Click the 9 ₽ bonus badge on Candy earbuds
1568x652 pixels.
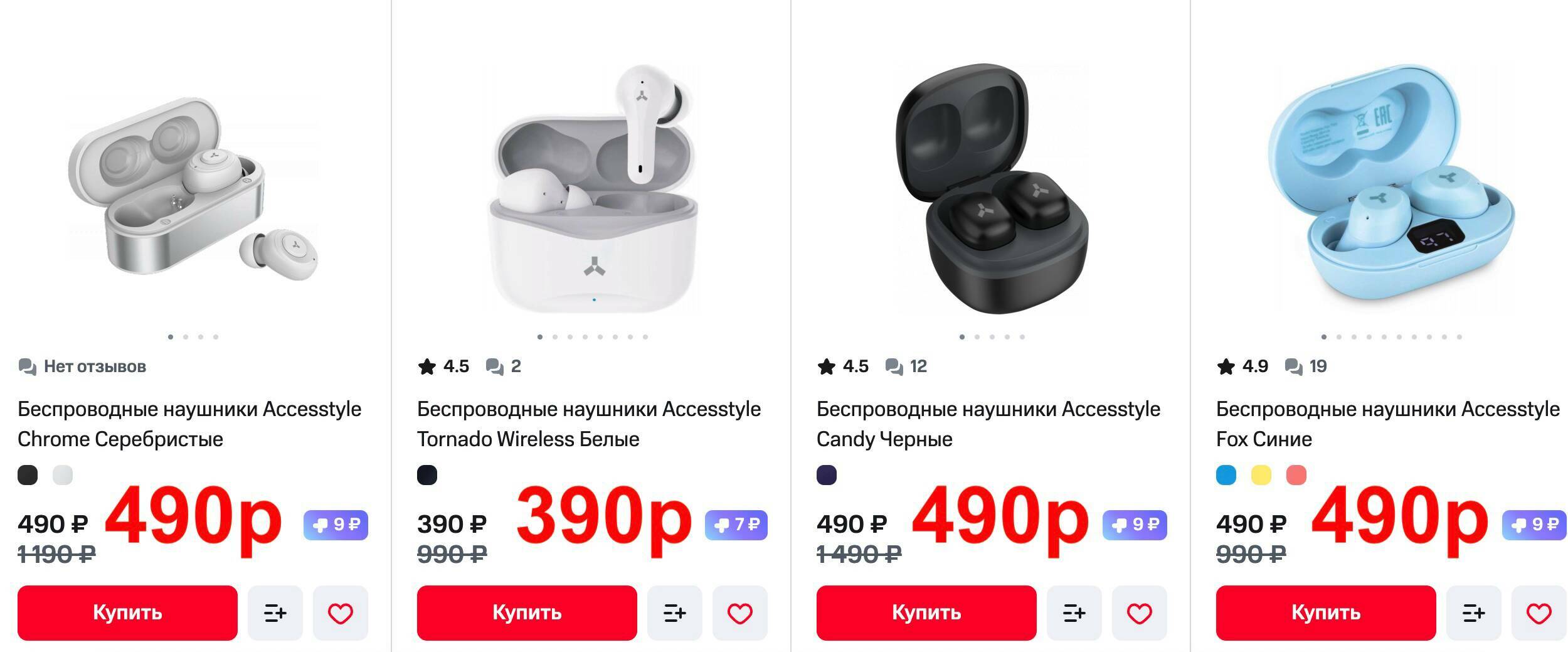click(x=1135, y=525)
